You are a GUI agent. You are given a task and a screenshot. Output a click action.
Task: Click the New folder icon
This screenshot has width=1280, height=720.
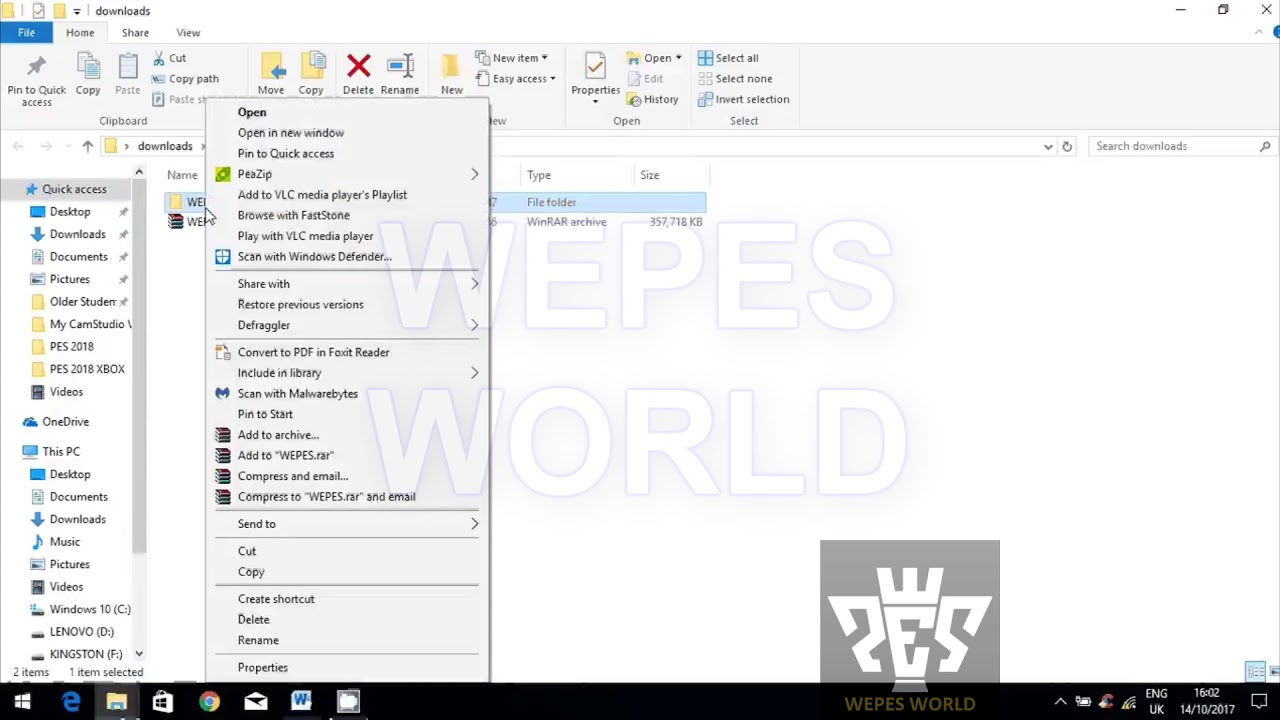[x=451, y=68]
